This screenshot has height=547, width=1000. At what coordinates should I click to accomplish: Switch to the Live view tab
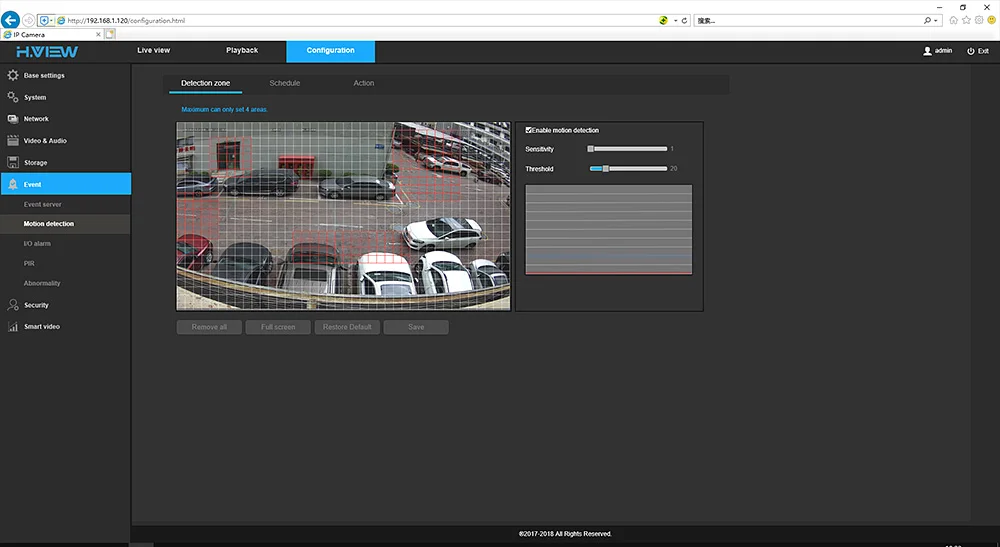[x=153, y=50]
